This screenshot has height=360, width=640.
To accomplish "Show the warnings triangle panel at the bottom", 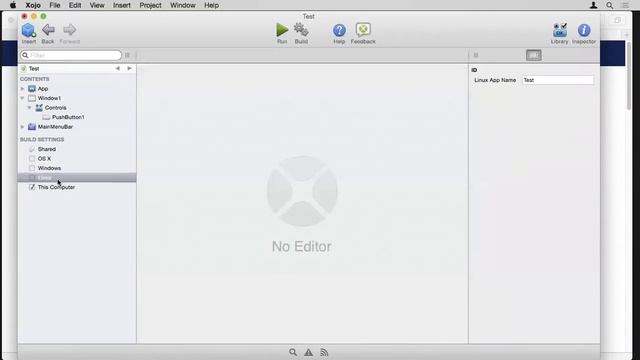I will pyautogui.click(x=309, y=352).
